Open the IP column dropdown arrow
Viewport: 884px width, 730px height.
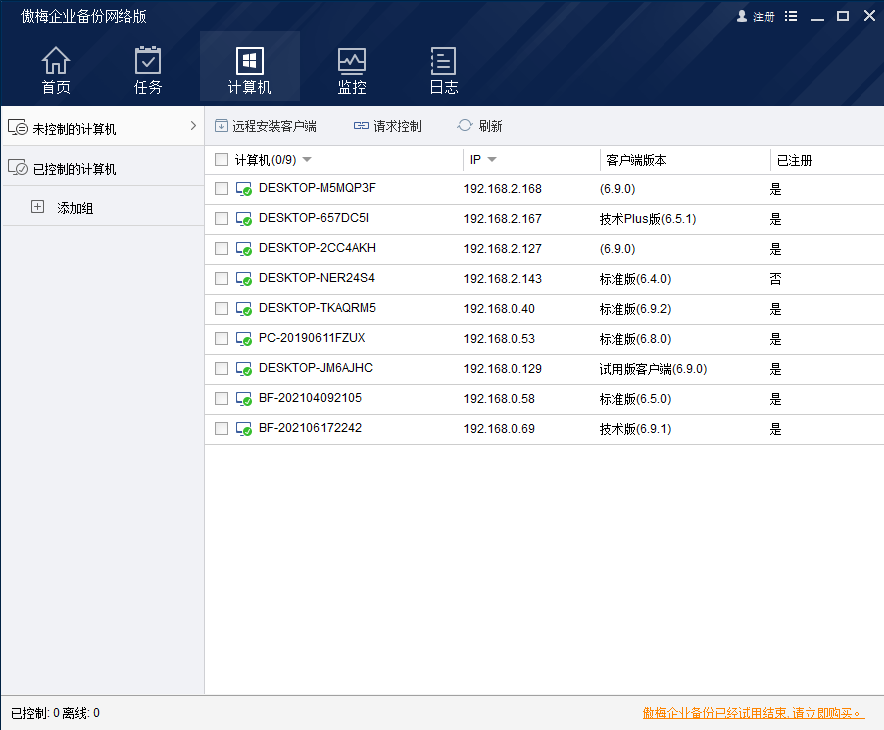pos(492,160)
